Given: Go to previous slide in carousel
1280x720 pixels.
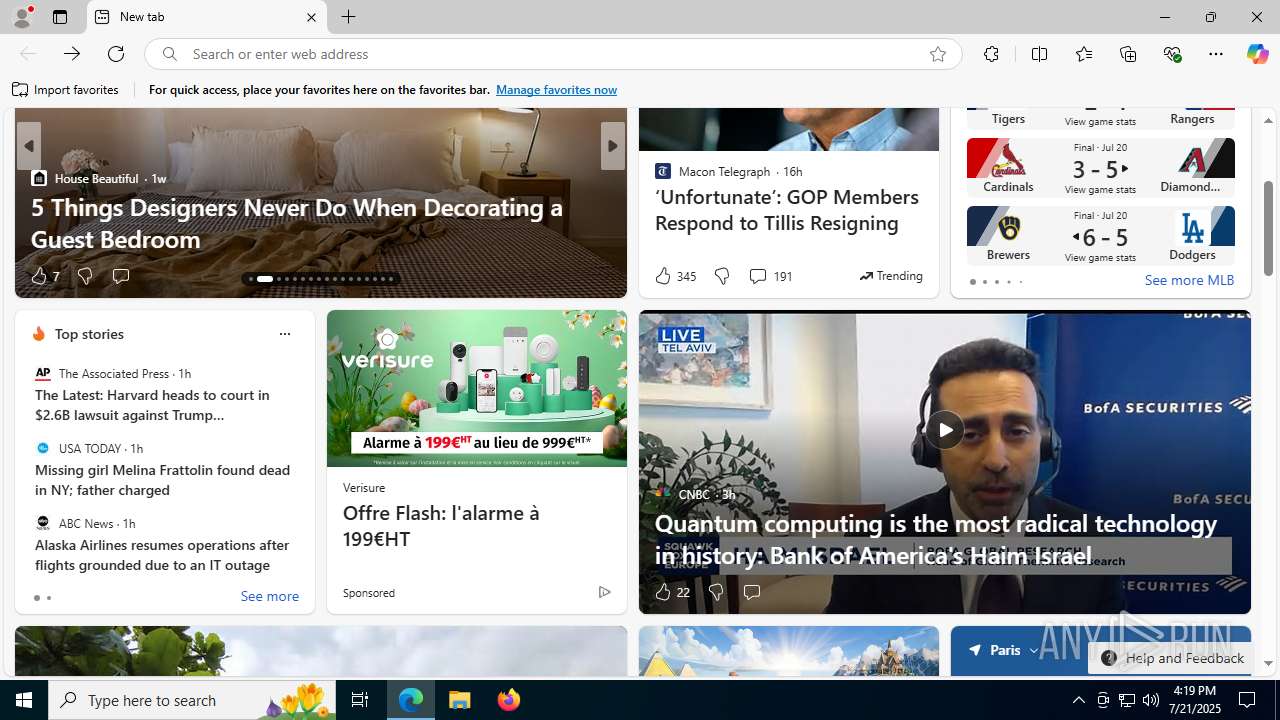Looking at the screenshot, I should pyautogui.click(x=28, y=146).
